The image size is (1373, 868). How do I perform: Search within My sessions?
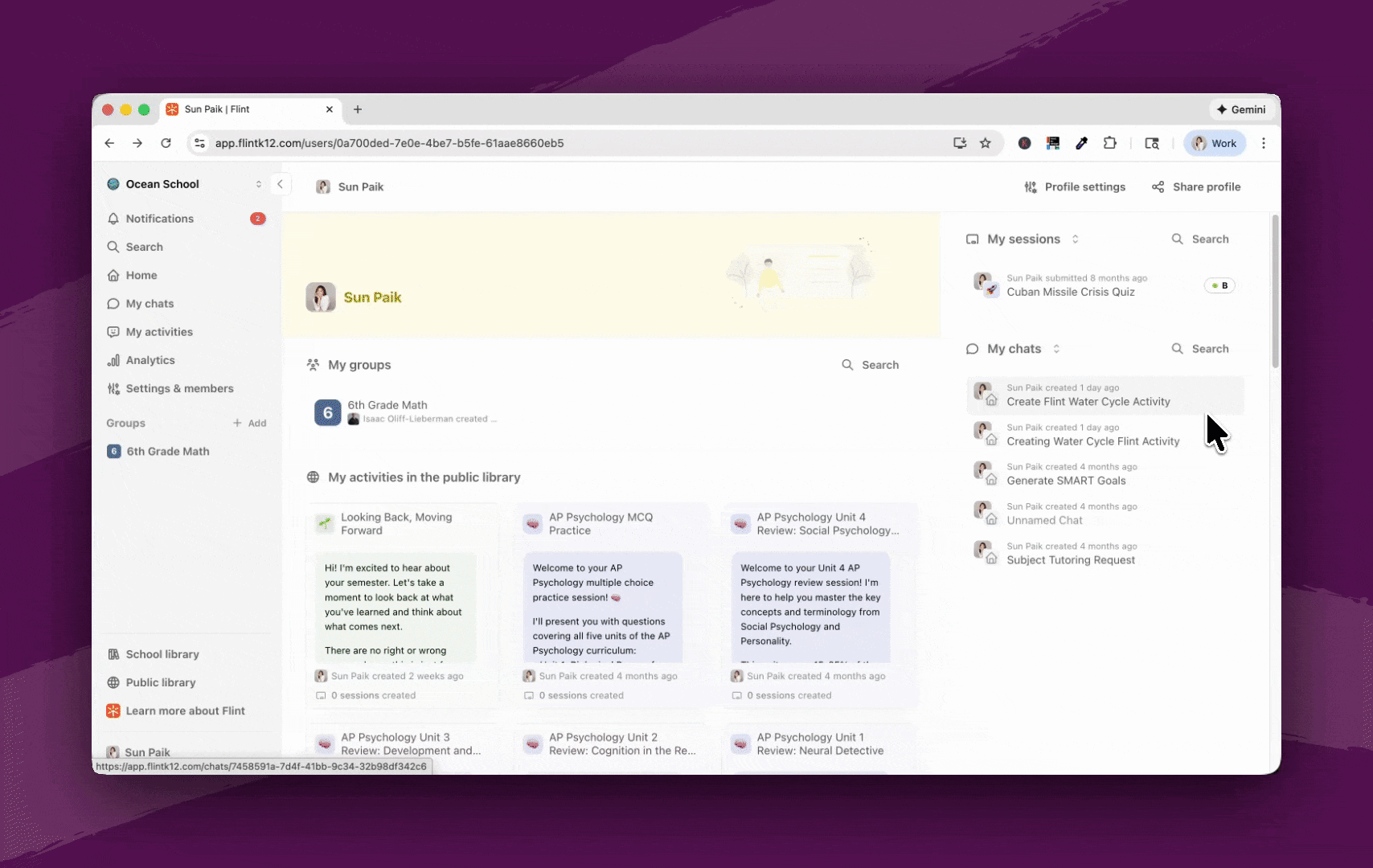(x=1200, y=239)
